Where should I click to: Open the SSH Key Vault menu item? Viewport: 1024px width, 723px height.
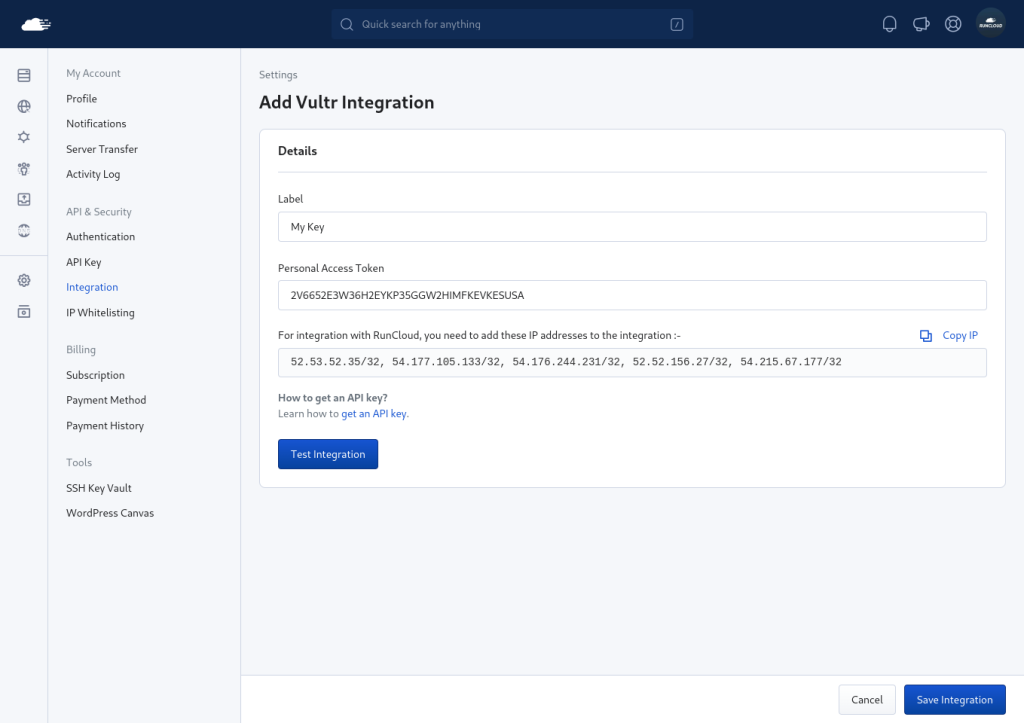[x=99, y=488]
